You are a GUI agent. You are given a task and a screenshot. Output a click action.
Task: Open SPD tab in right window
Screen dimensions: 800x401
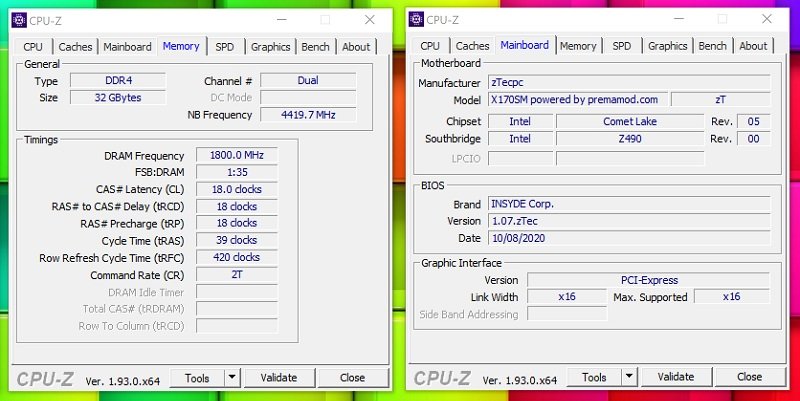[621, 45]
